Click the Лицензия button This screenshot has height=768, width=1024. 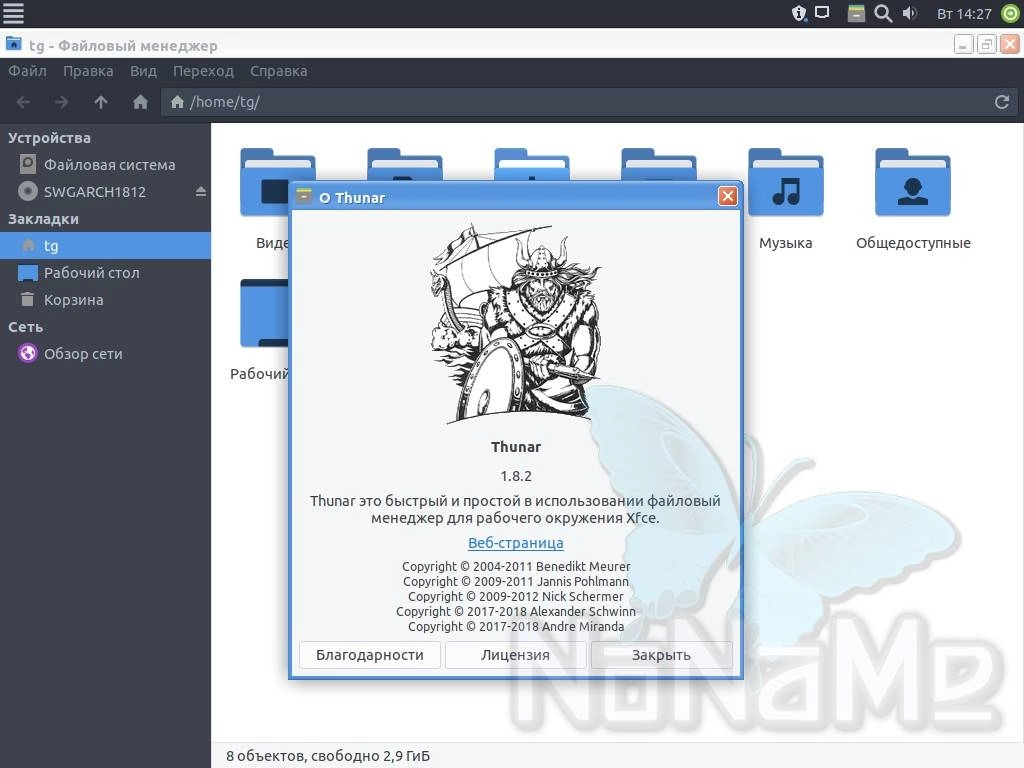click(515, 655)
